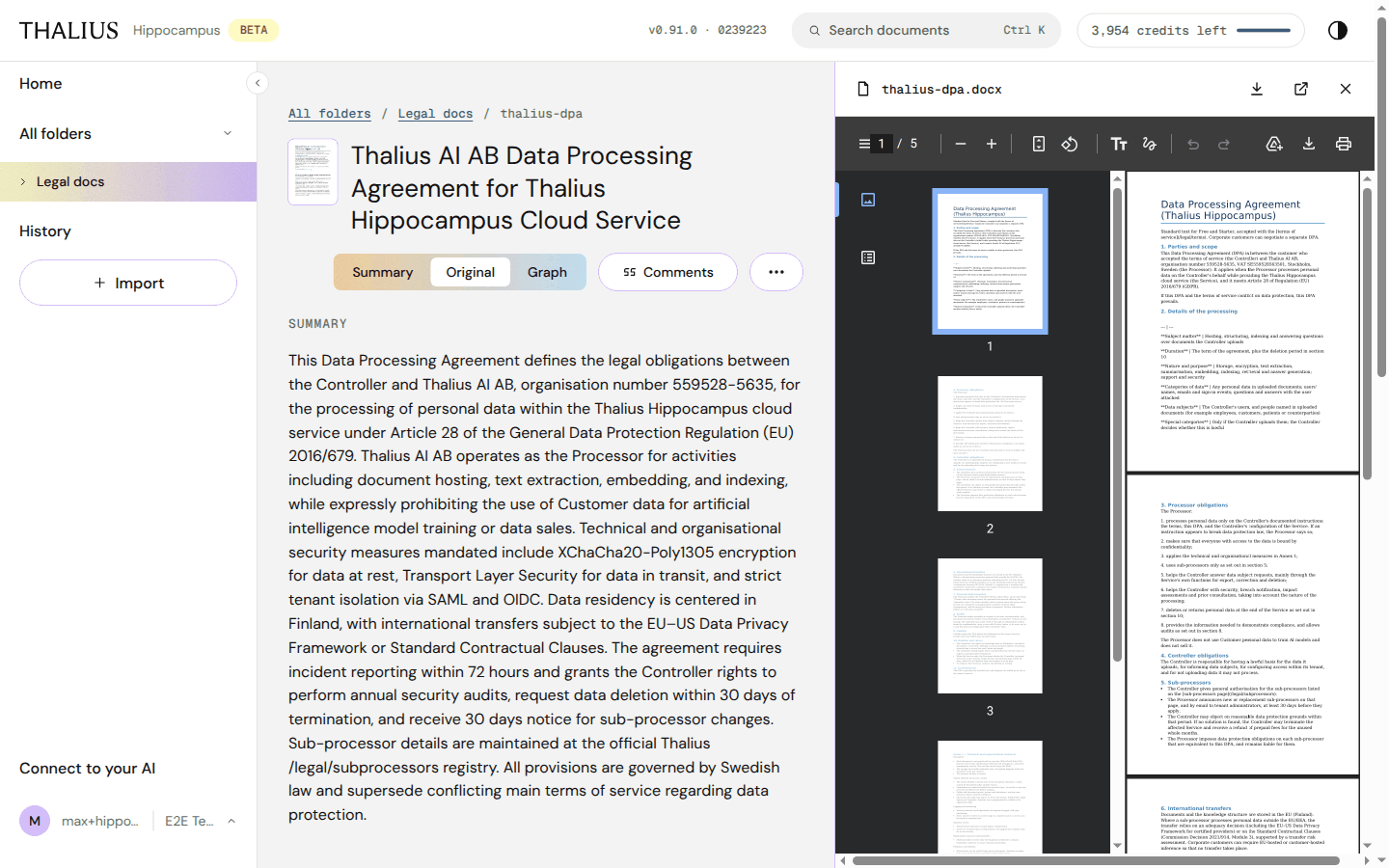
Task: Toggle the viewer sidebar menu
Action: pyautogui.click(x=864, y=144)
